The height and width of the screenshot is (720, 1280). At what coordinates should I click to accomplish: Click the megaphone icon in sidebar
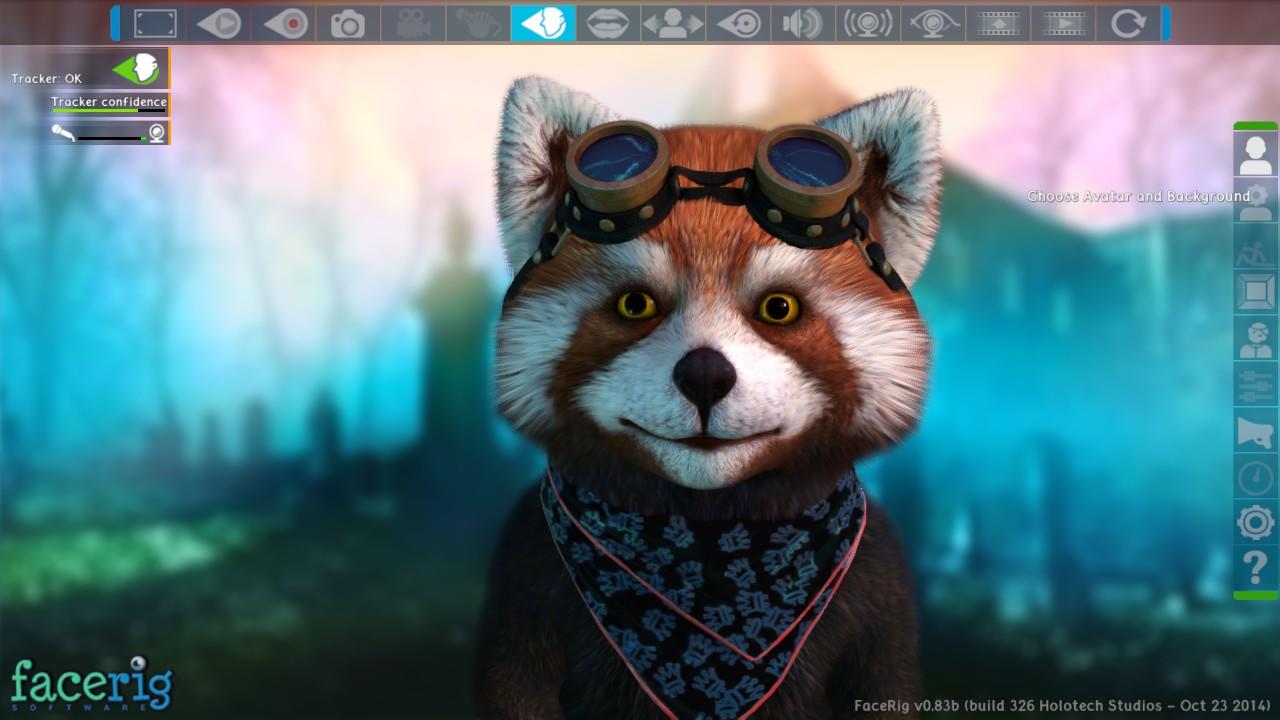click(1255, 431)
